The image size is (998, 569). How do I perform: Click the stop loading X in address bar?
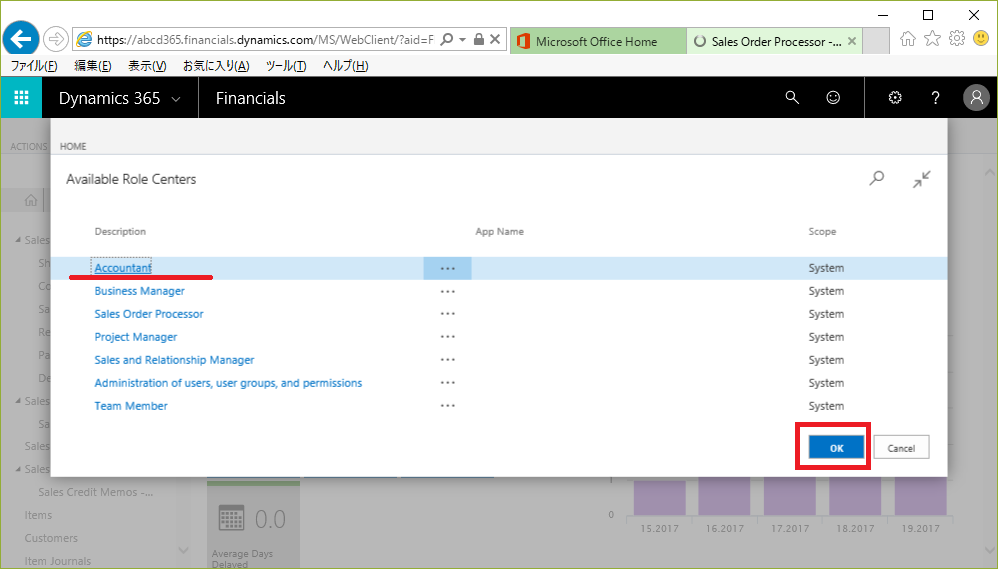(495, 39)
